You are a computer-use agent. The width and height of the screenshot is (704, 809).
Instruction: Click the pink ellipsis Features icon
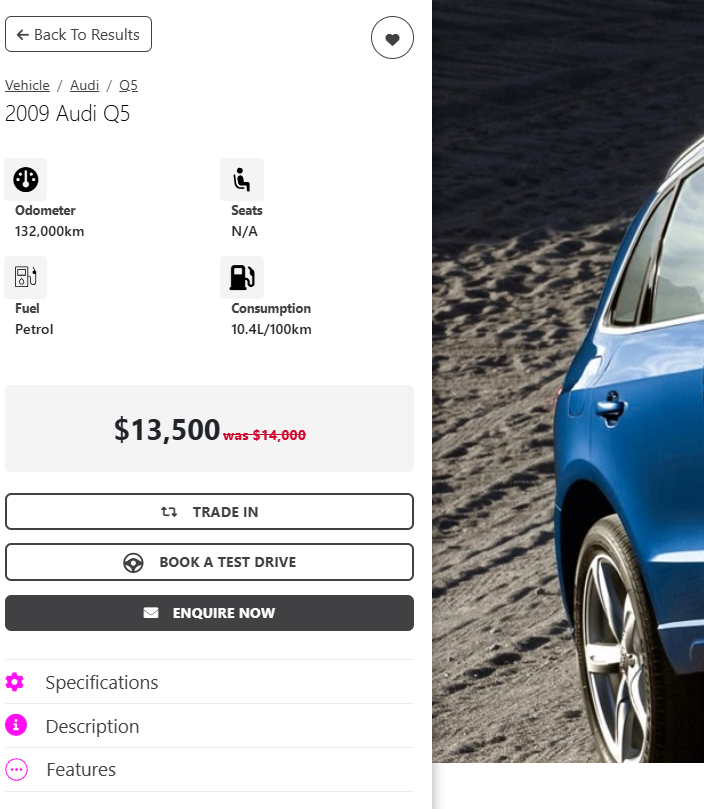point(17,770)
